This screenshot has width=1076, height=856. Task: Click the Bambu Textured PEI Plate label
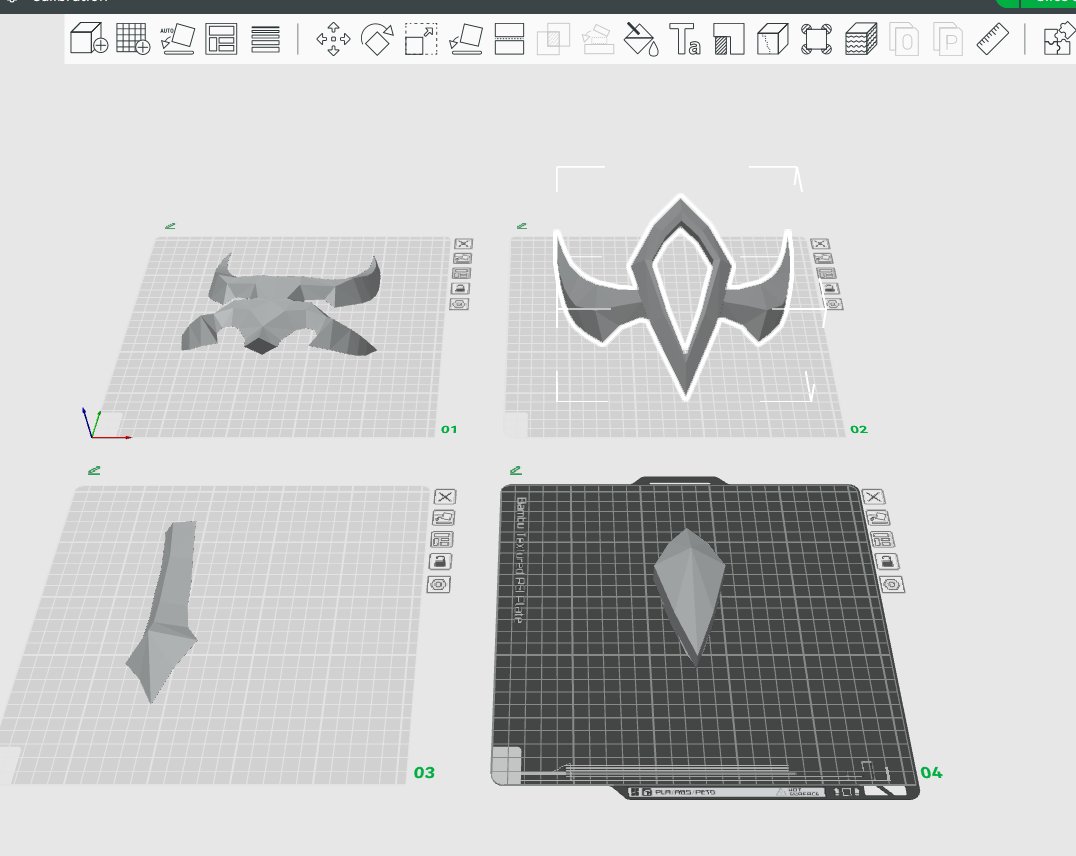[519, 559]
